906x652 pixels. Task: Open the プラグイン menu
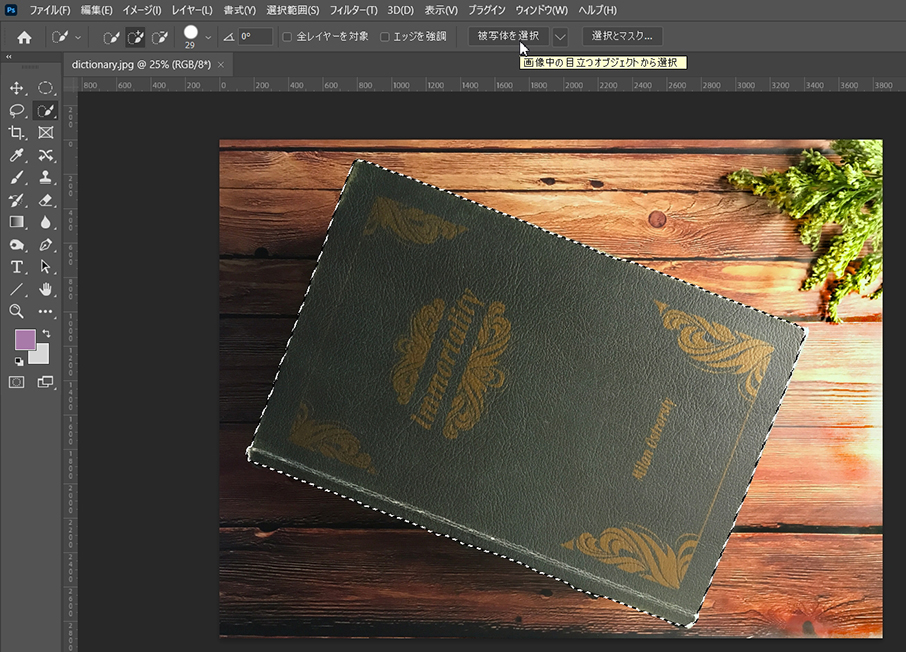point(487,10)
